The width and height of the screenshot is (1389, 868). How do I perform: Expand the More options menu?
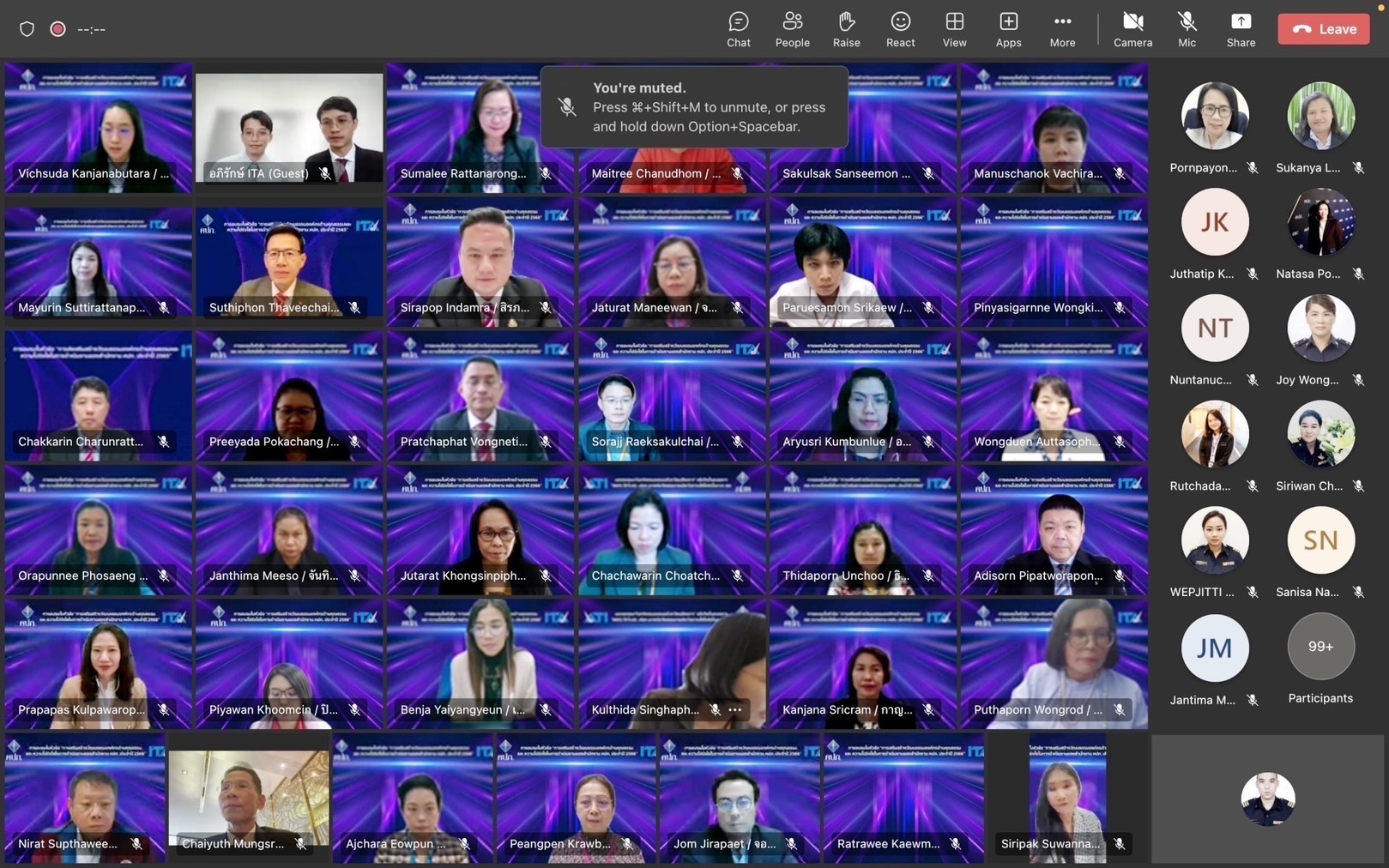coord(1062,29)
